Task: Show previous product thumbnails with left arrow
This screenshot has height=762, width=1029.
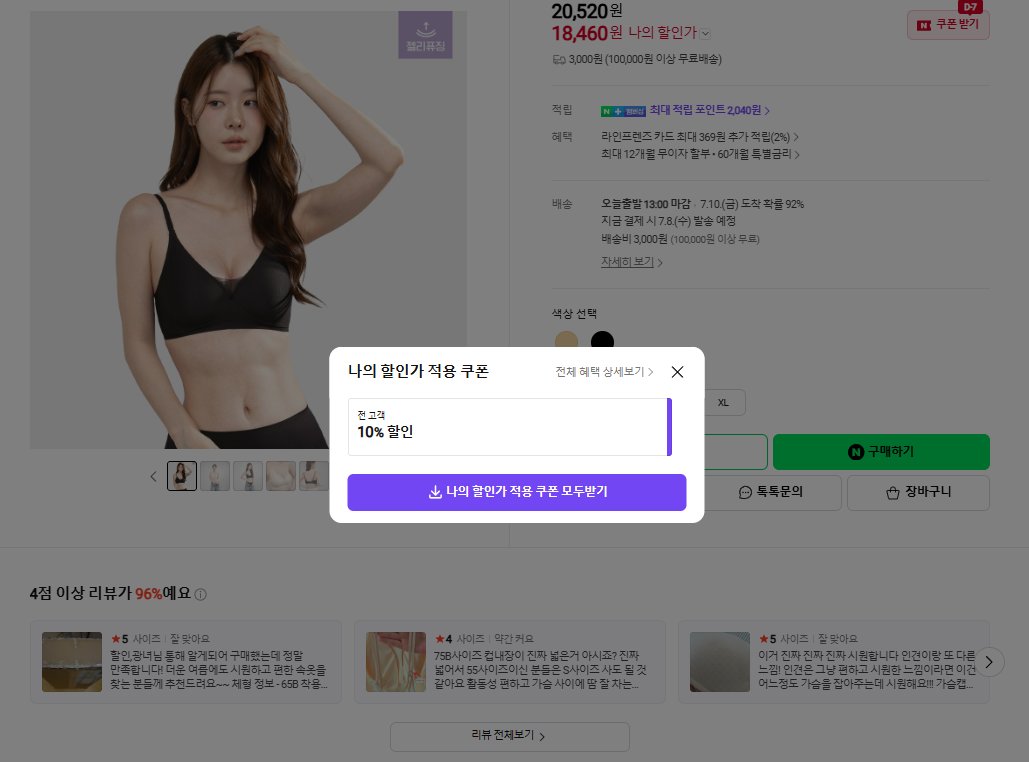Action: pos(154,476)
